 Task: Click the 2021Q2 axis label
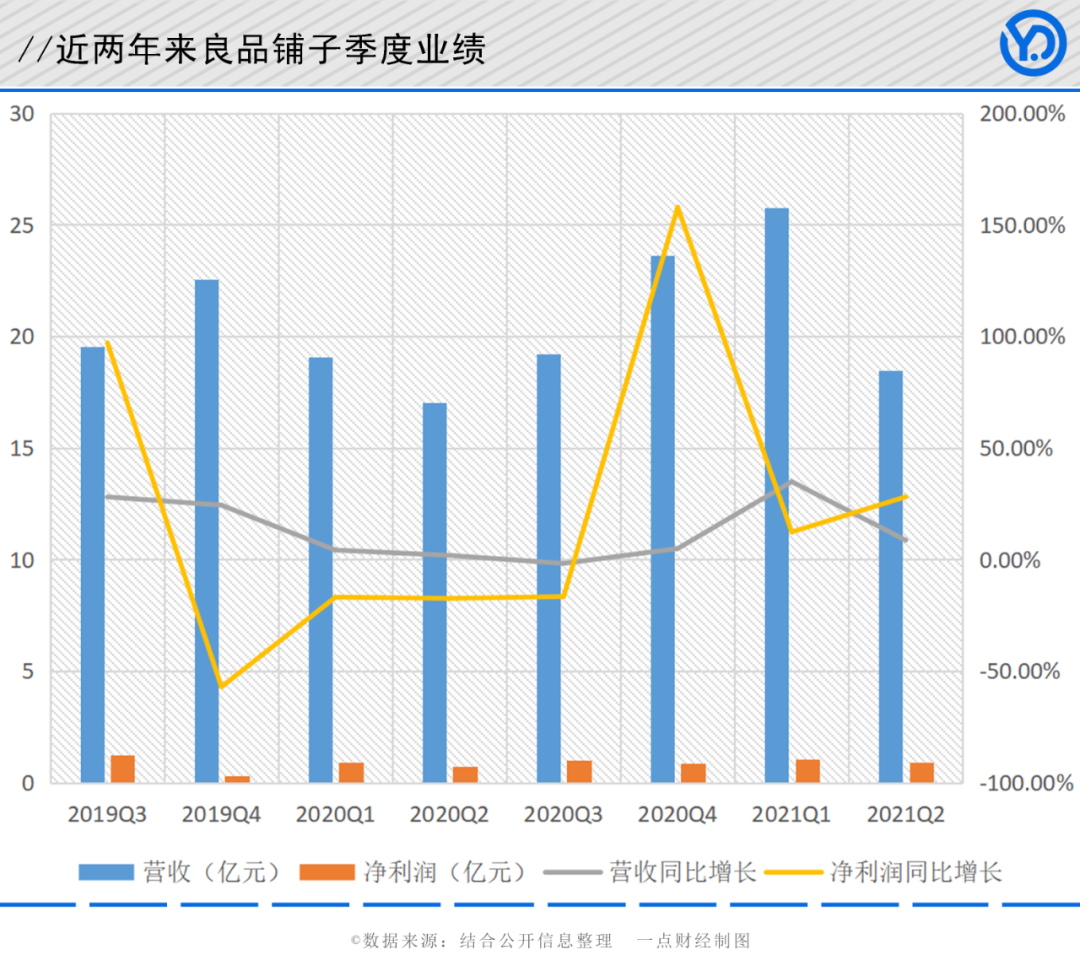(x=906, y=814)
